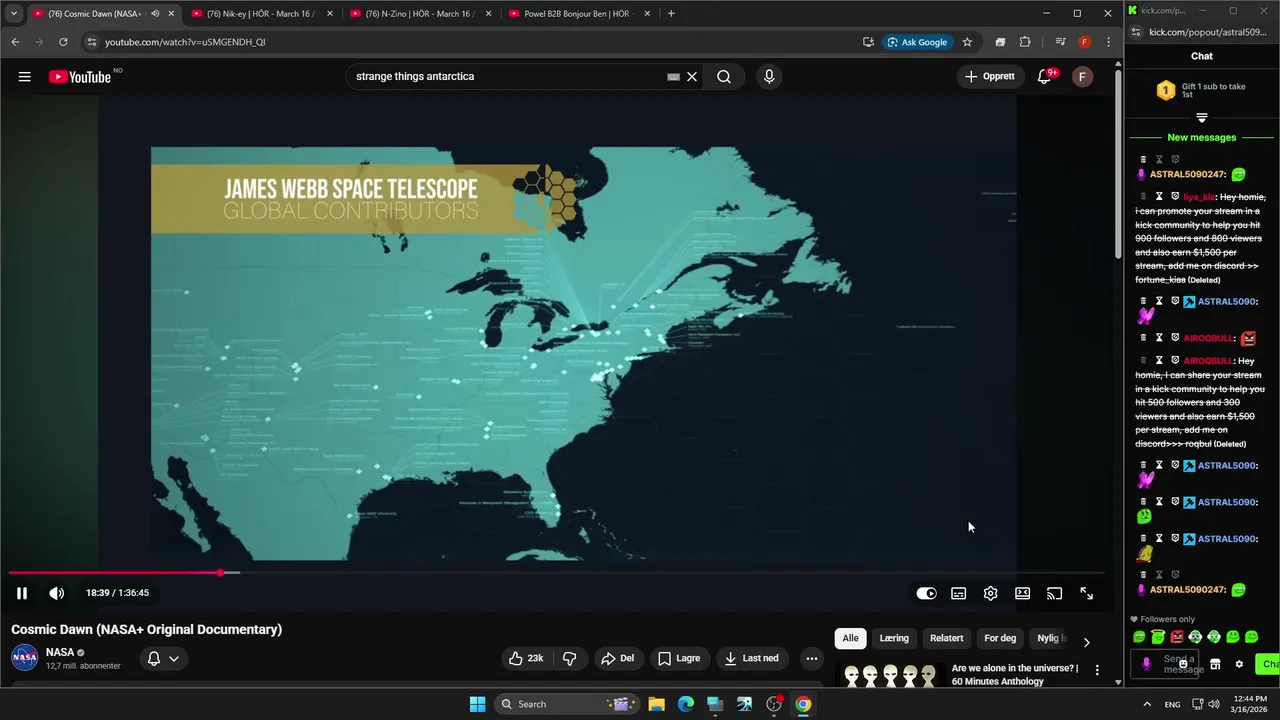
Task: Switch to Nik-ey HÖR browser tab
Action: [261, 14]
